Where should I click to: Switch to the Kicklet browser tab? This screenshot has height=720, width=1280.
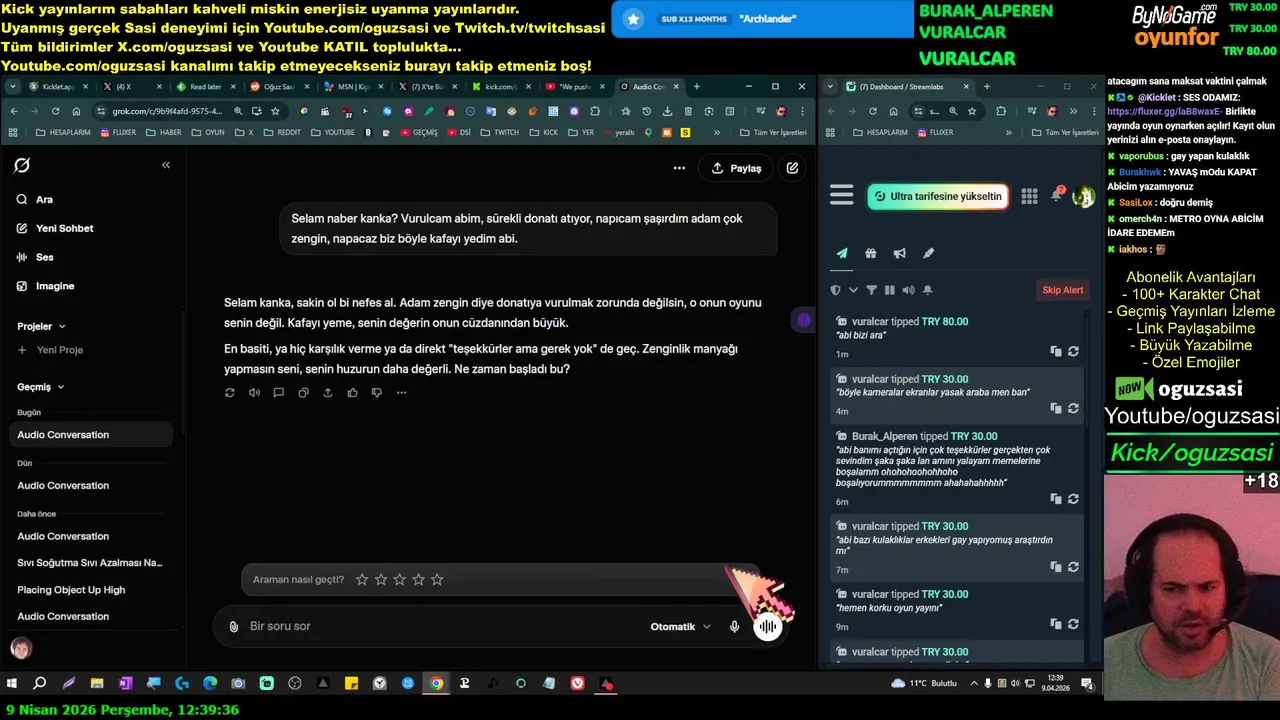[x=60, y=87]
